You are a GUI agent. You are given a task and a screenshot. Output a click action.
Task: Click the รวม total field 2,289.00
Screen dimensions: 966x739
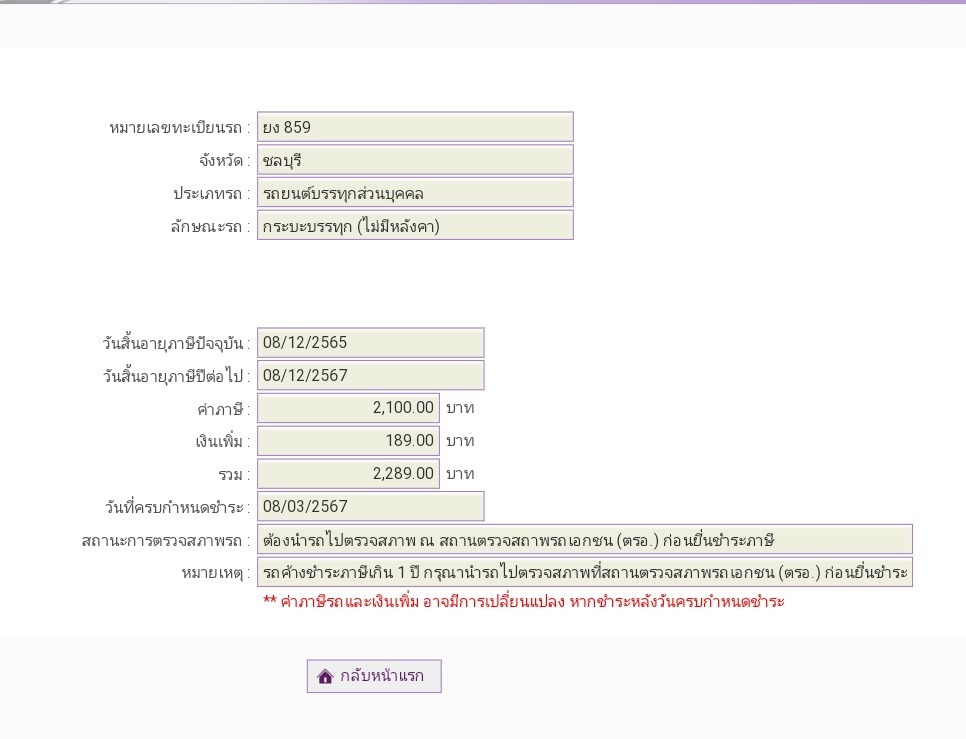tap(348, 474)
